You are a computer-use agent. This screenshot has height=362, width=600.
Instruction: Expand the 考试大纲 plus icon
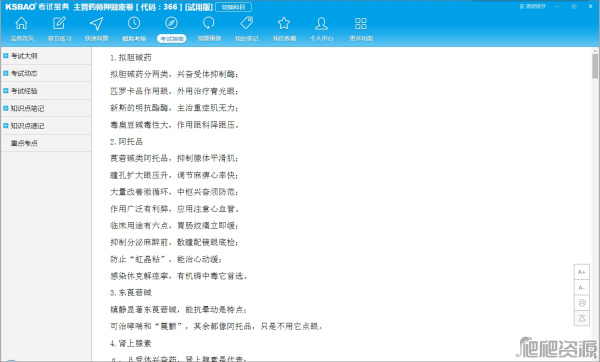pos(5,56)
